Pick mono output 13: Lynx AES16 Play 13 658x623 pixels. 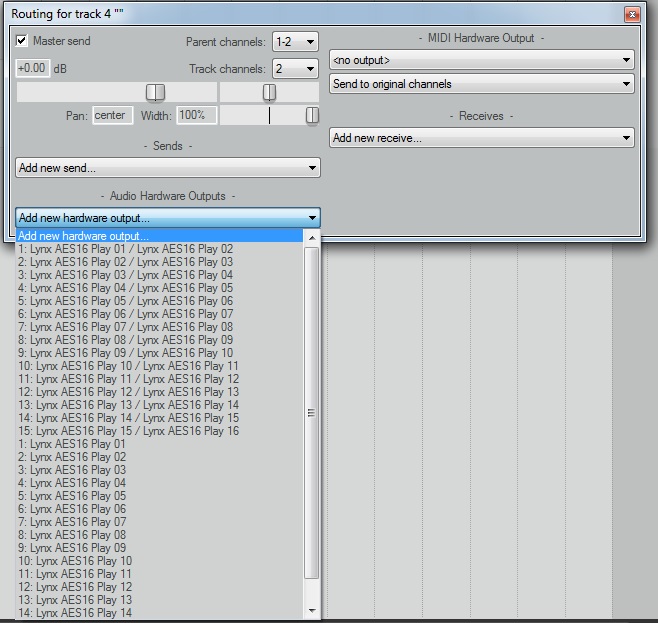(x=159, y=600)
